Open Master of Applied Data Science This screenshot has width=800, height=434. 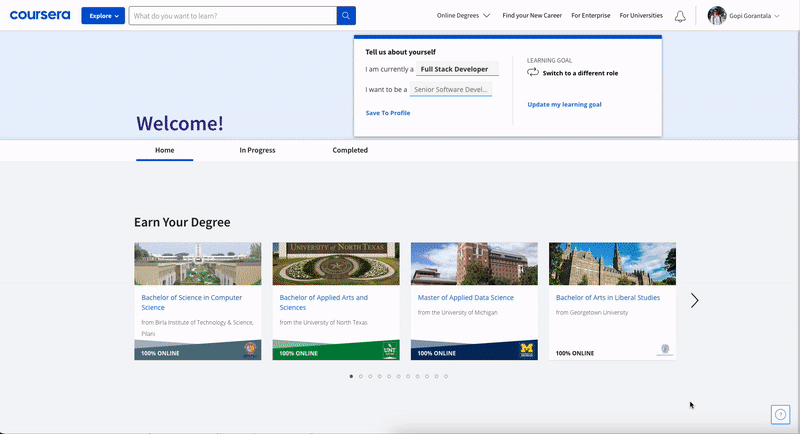tap(465, 297)
